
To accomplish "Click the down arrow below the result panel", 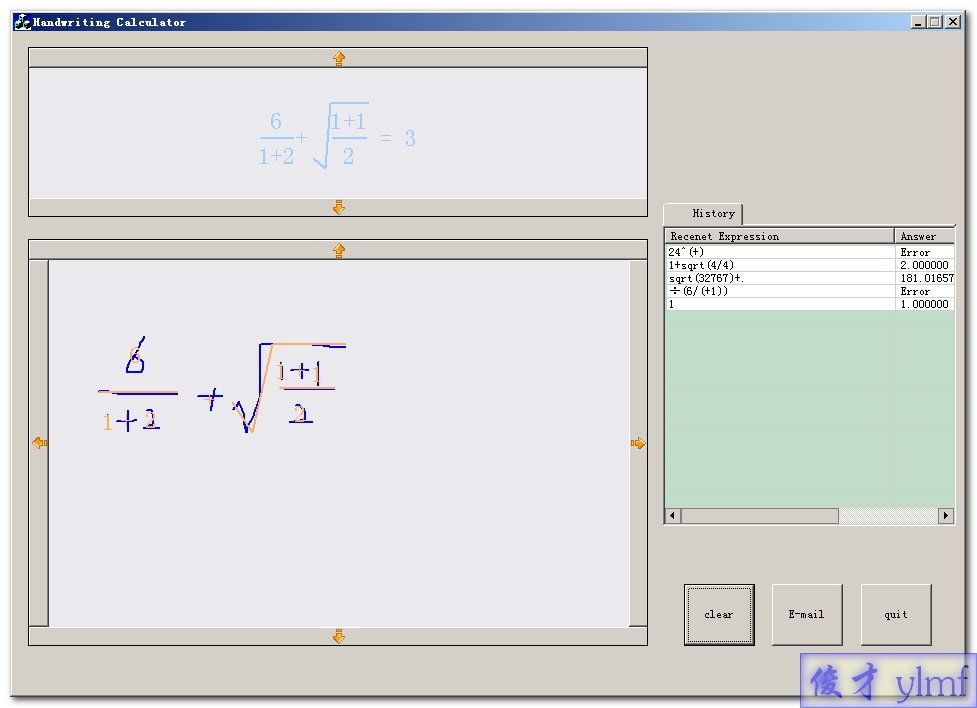I will pyautogui.click(x=338, y=207).
